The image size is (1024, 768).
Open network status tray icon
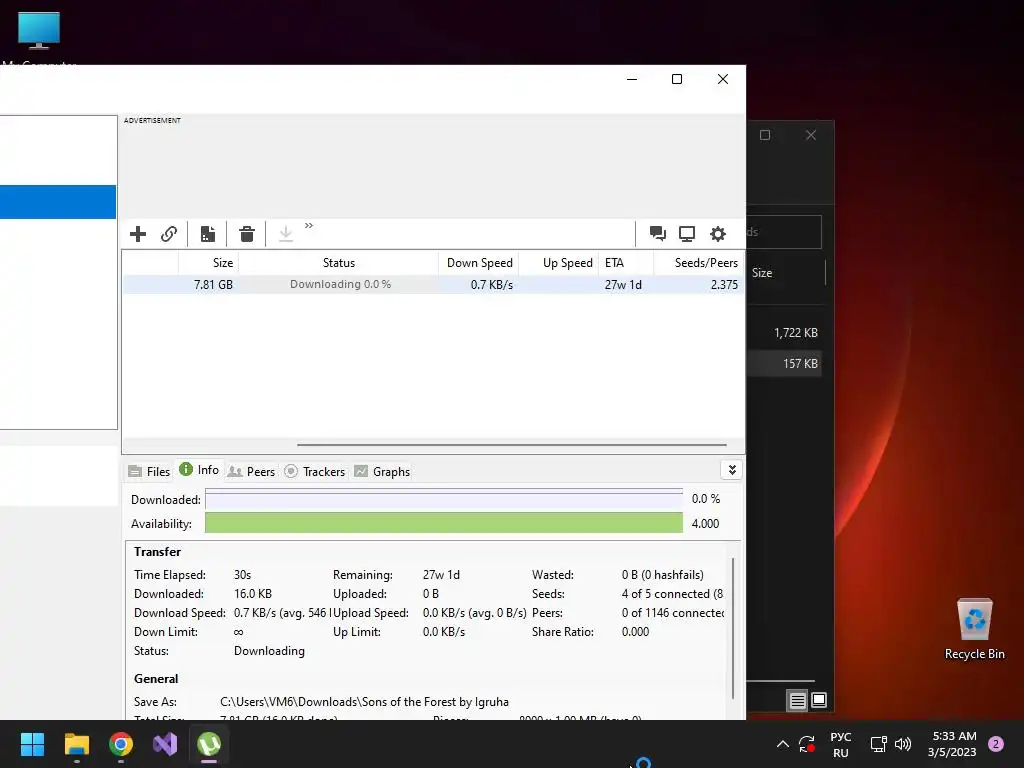tap(878, 744)
